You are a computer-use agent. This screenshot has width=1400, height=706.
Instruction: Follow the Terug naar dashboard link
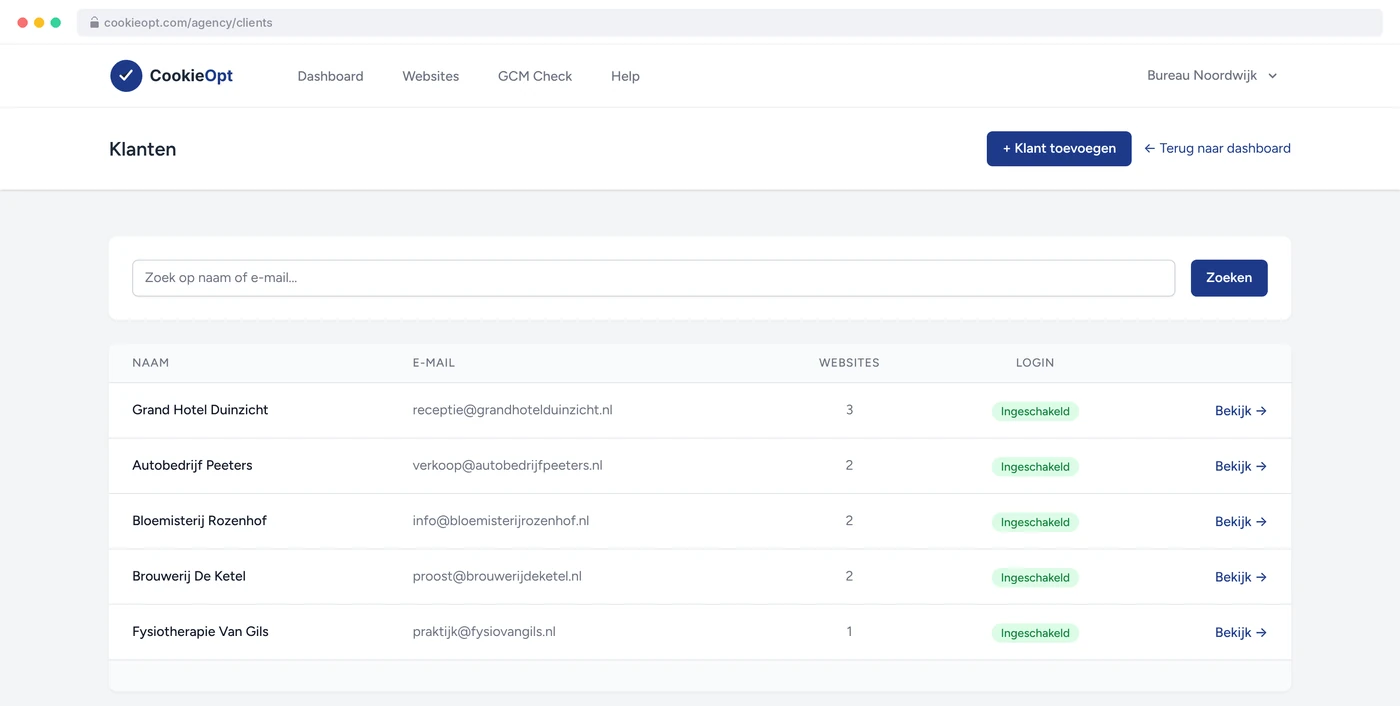[1217, 149]
